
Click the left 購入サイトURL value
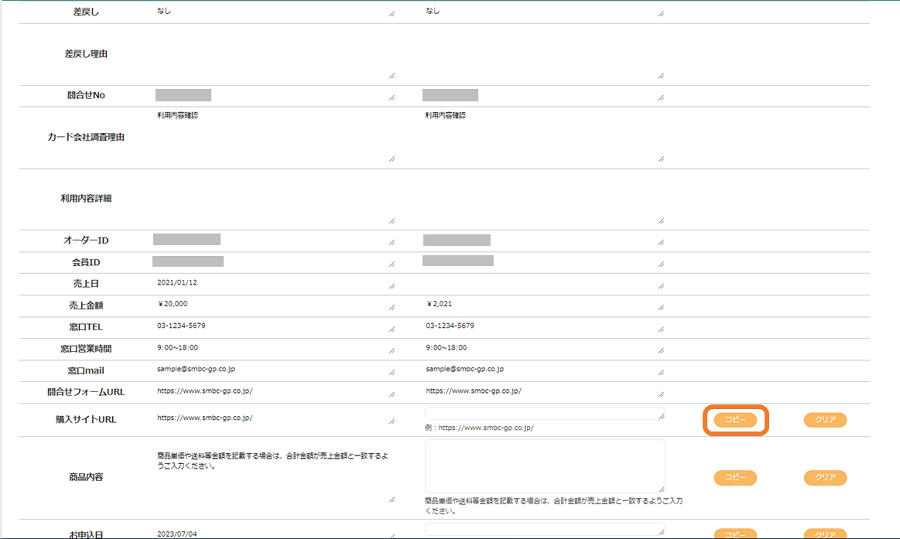(x=205, y=418)
